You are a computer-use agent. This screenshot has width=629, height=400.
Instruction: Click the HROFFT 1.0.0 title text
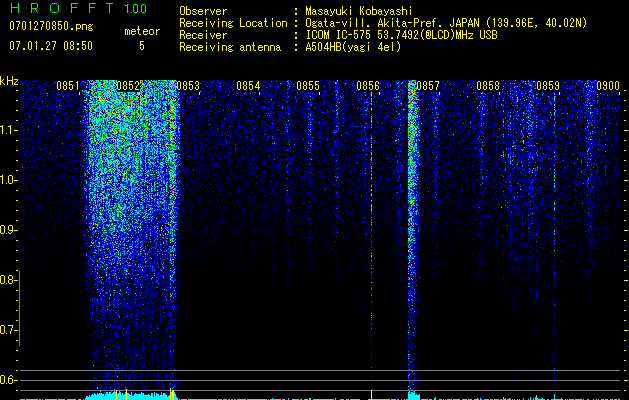78,8
